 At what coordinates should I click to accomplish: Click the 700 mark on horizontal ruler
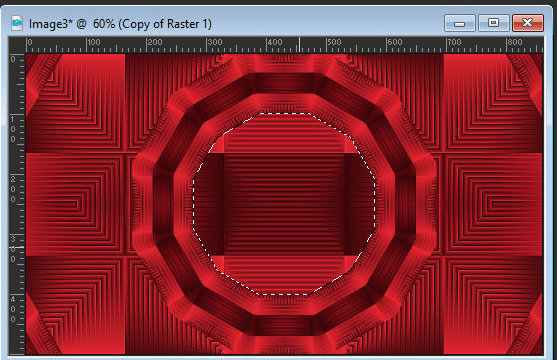(454, 42)
